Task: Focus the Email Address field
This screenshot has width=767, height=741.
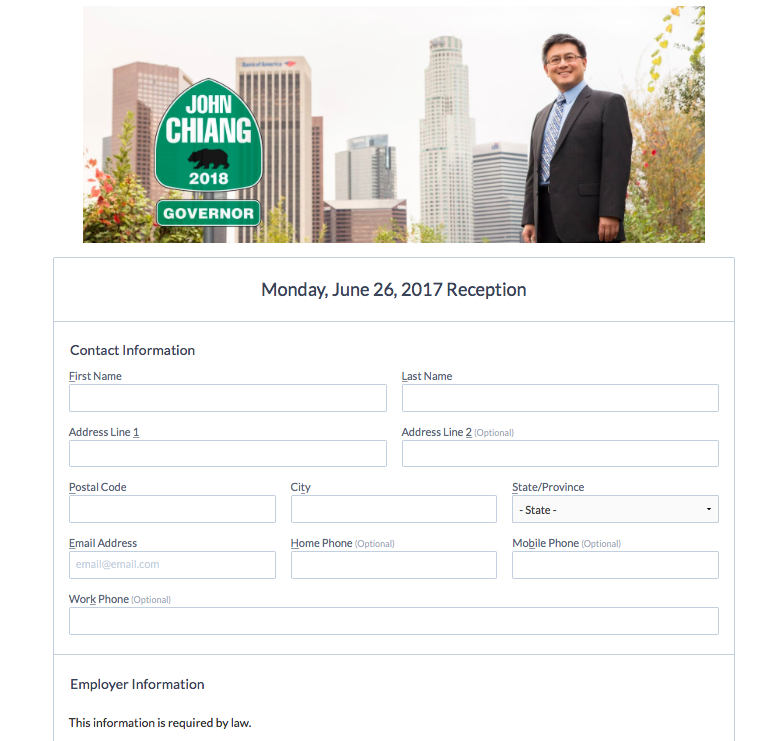Action: (x=172, y=565)
